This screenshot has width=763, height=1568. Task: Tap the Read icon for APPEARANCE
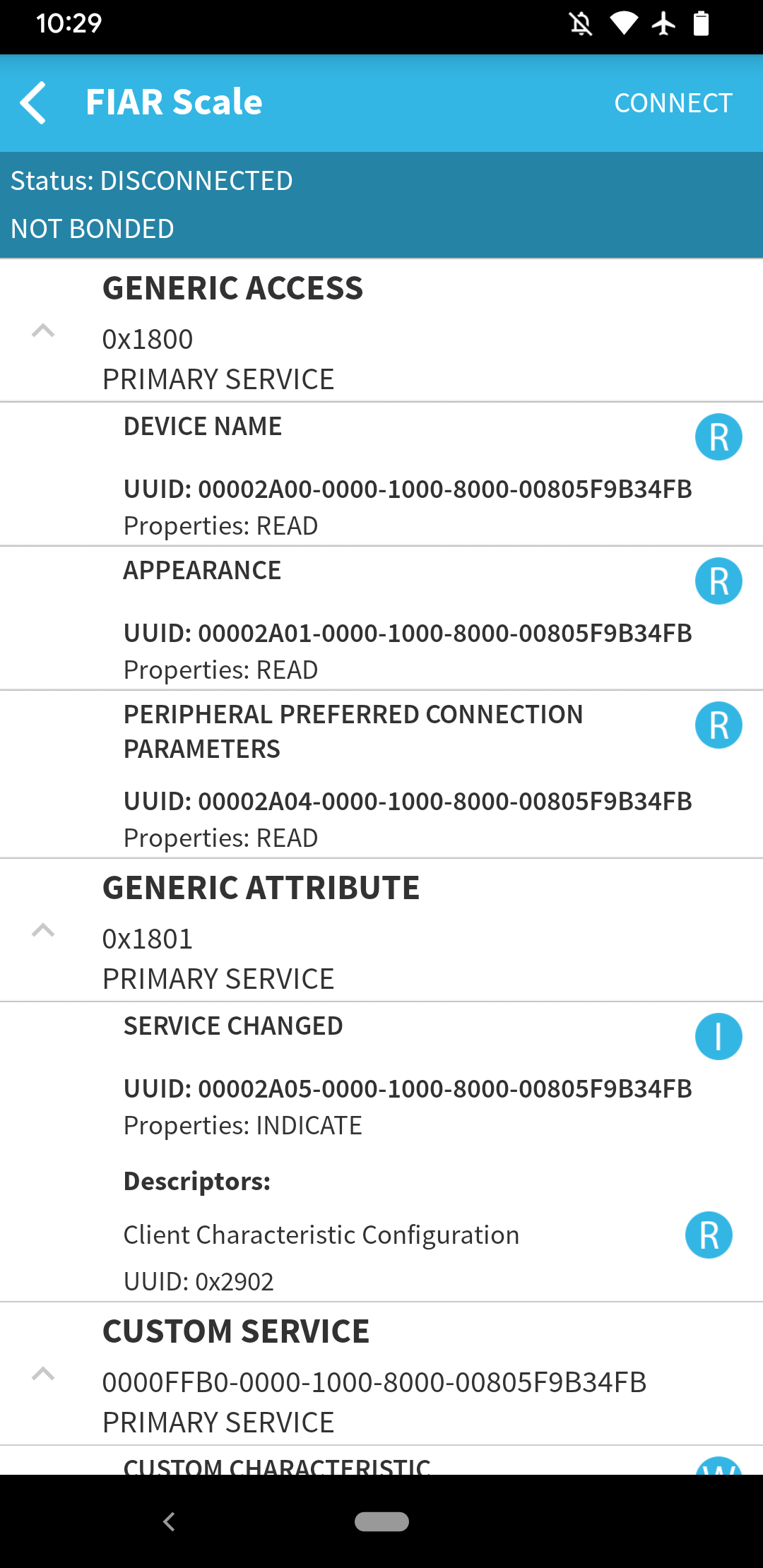718,581
